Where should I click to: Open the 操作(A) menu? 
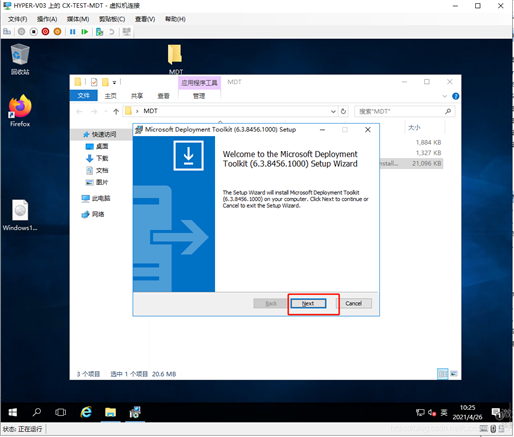tap(47, 19)
